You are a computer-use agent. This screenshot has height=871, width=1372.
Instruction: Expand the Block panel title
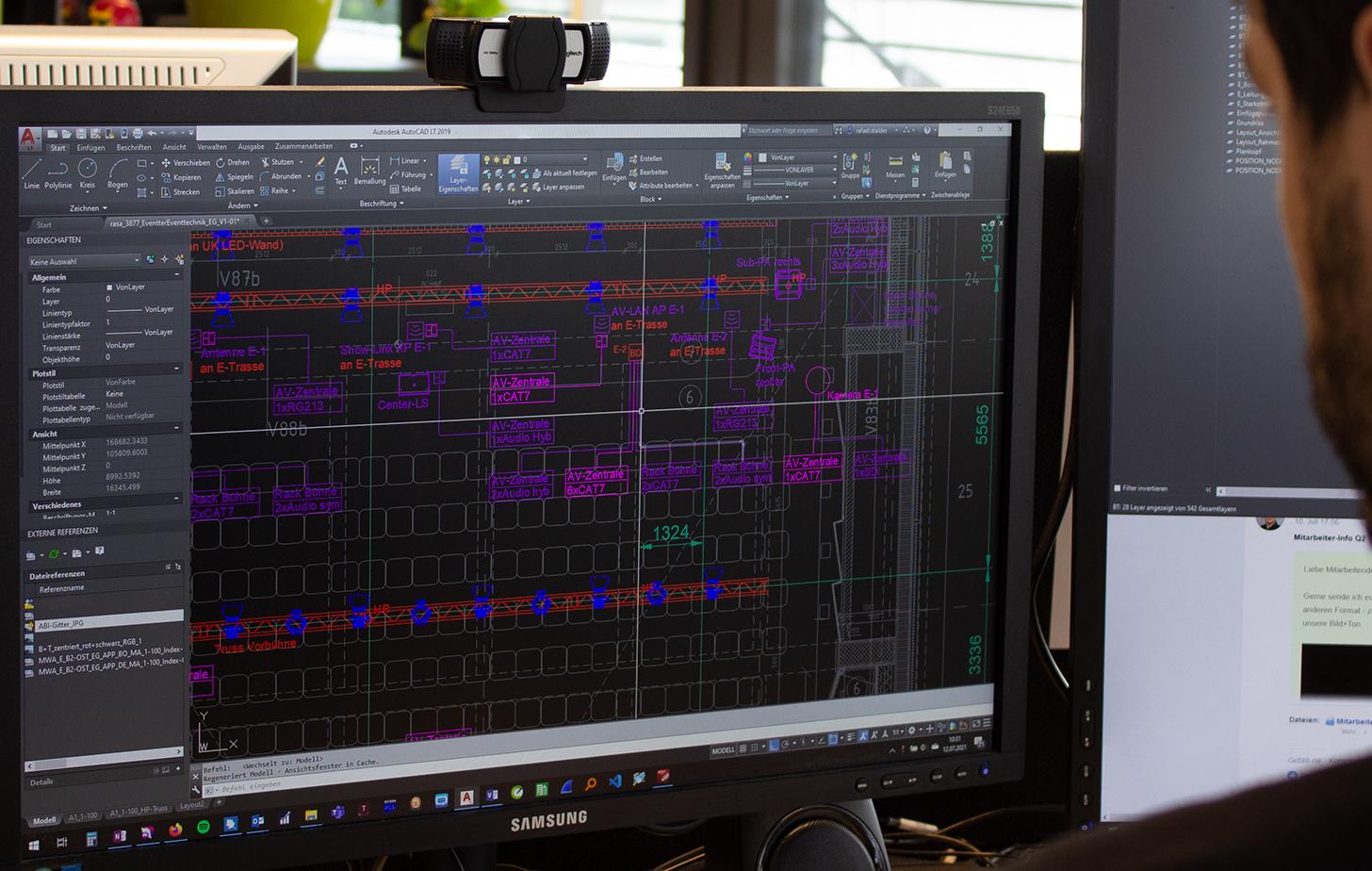[x=650, y=199]
